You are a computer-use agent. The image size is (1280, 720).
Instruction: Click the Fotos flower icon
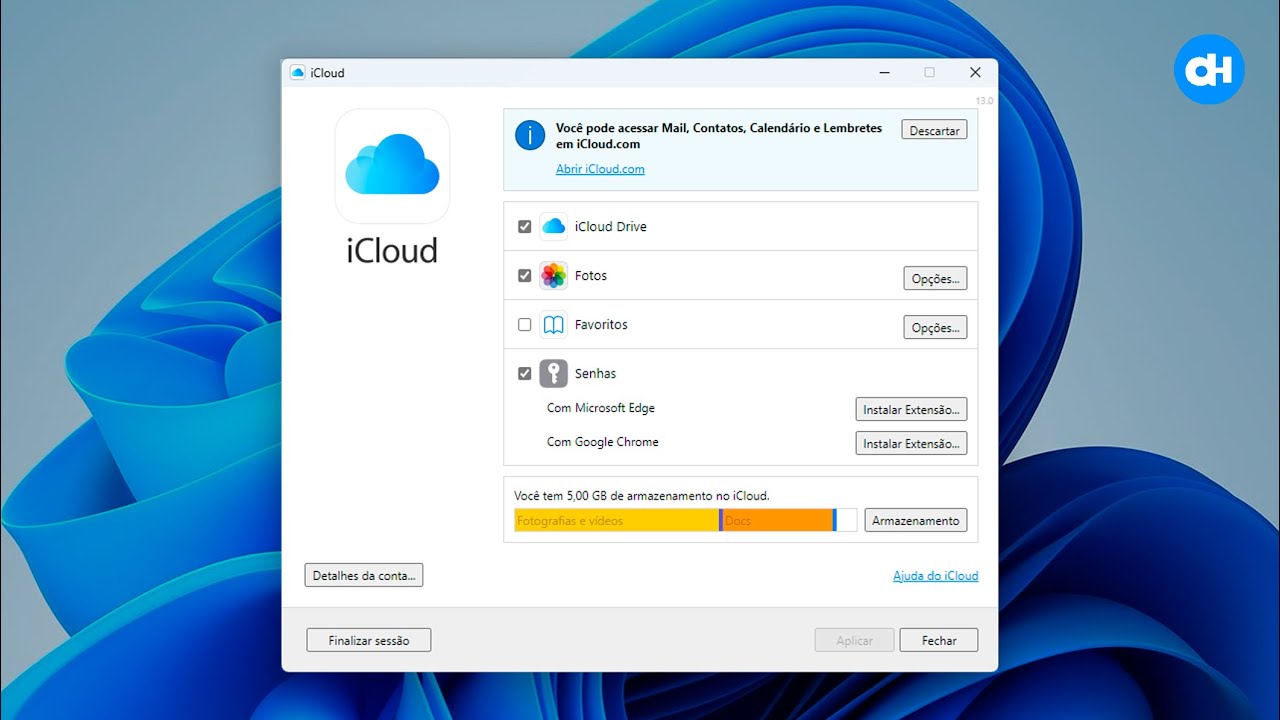[553, 276]
